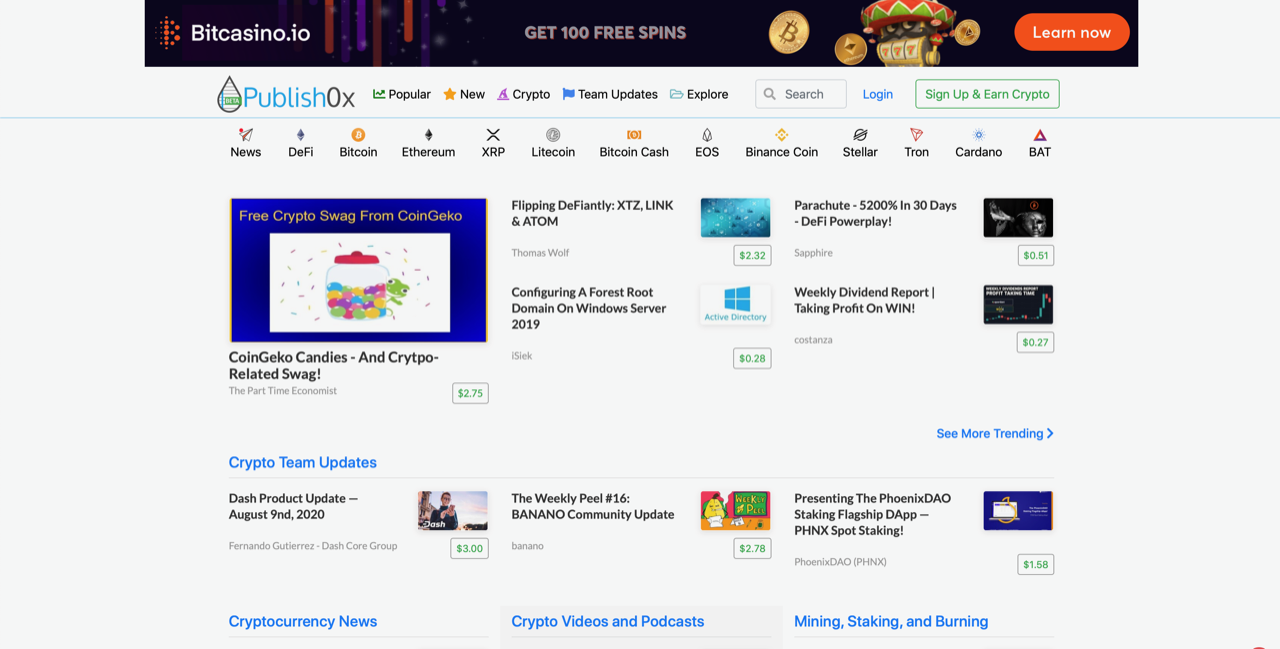This screenshot has height=649, width=1280.
Task: Open the Parachute article thumbnail
Action: pyautogui.click(x=1018, y=217)
